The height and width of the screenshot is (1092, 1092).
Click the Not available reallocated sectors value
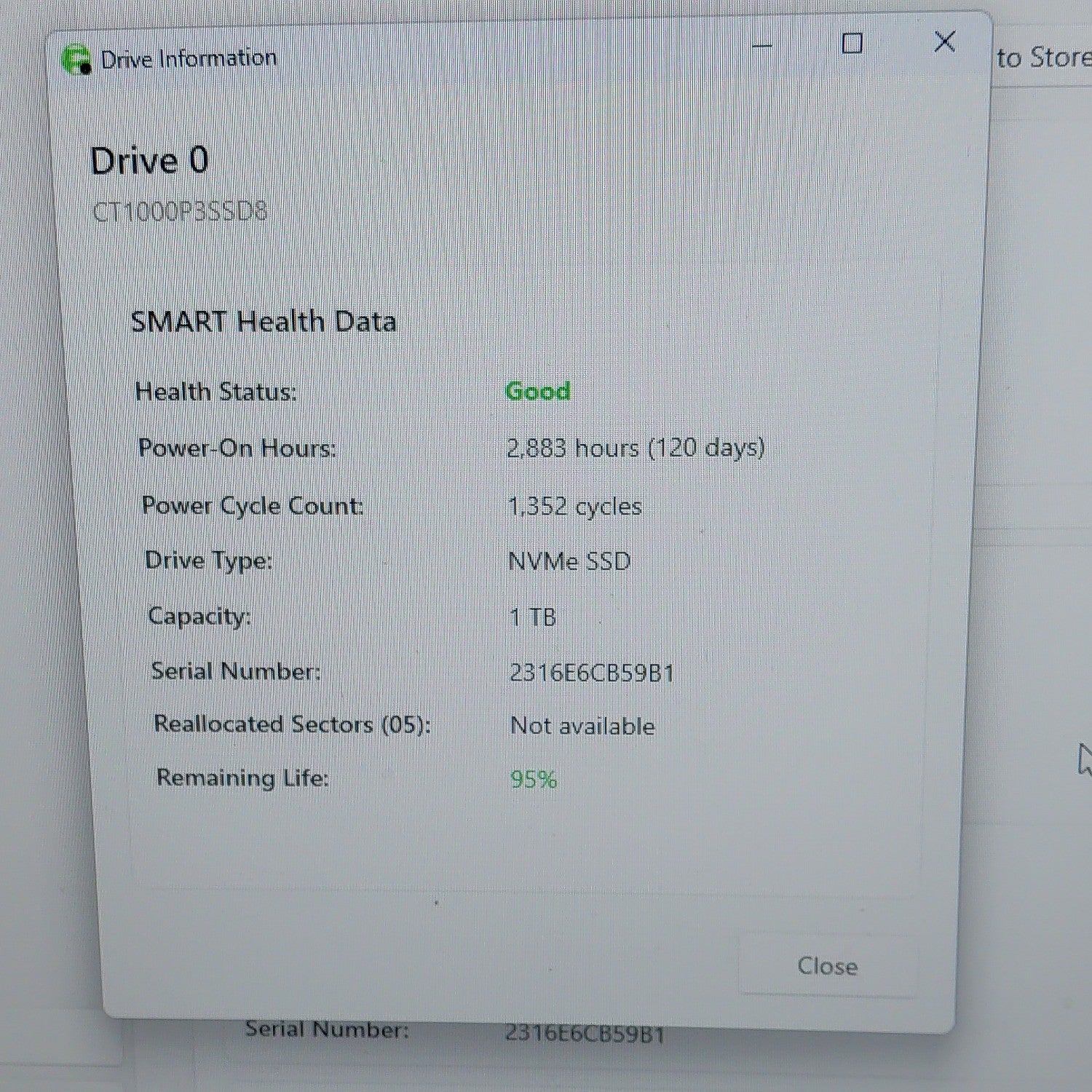(x=582, y=726)
